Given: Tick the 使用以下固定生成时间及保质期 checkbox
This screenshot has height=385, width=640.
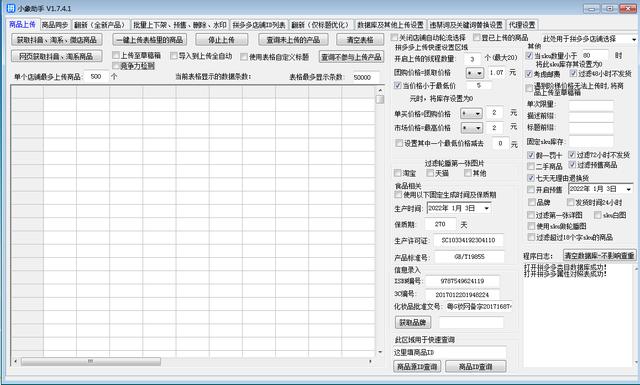Looking at the screenshot, I should tap(398, 195).
